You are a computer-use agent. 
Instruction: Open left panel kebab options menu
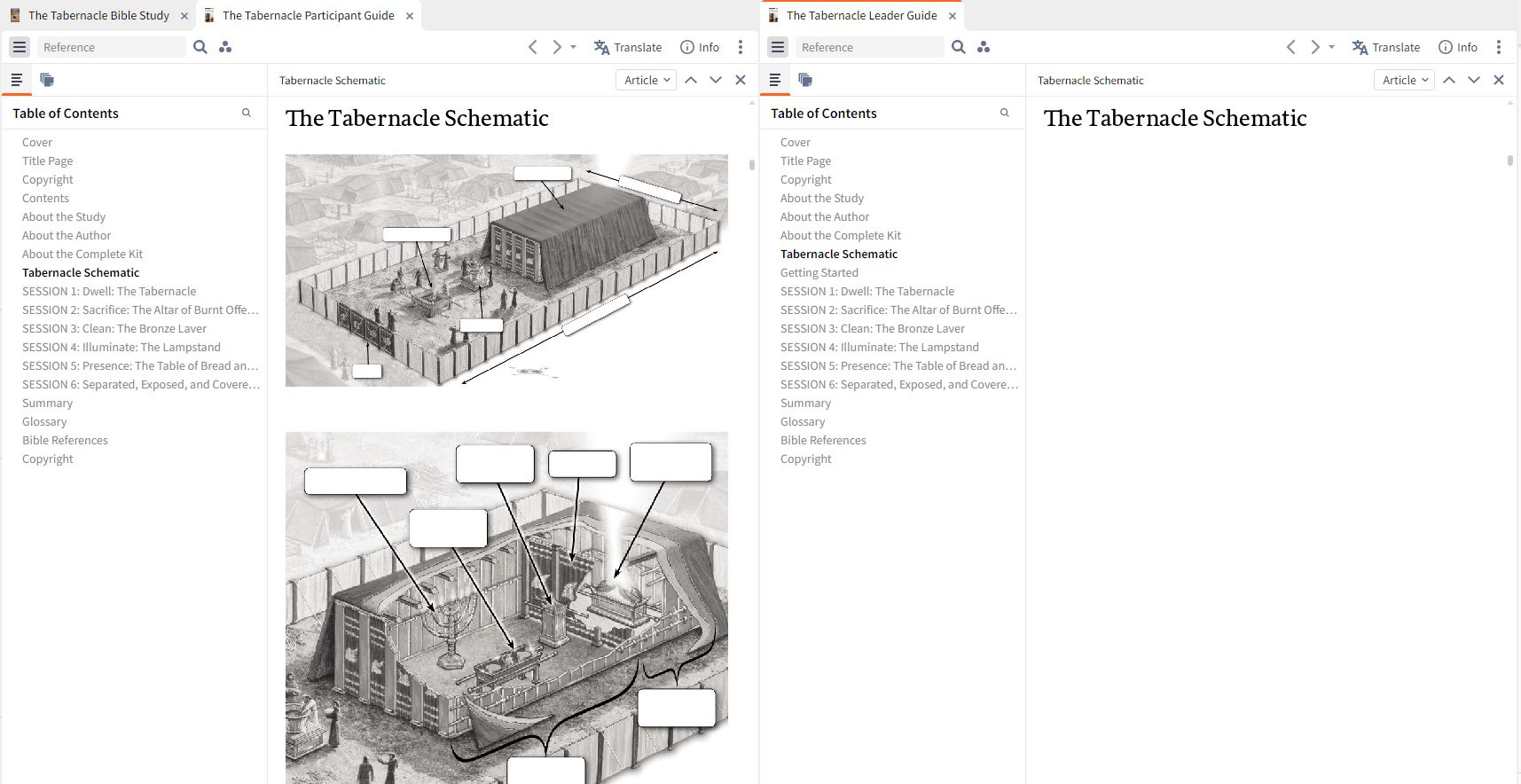click(x=741, y=47)
